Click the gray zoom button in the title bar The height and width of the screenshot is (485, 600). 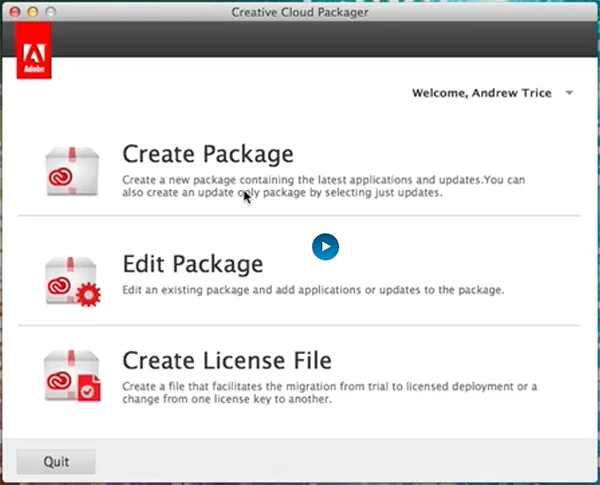[51, 12]
